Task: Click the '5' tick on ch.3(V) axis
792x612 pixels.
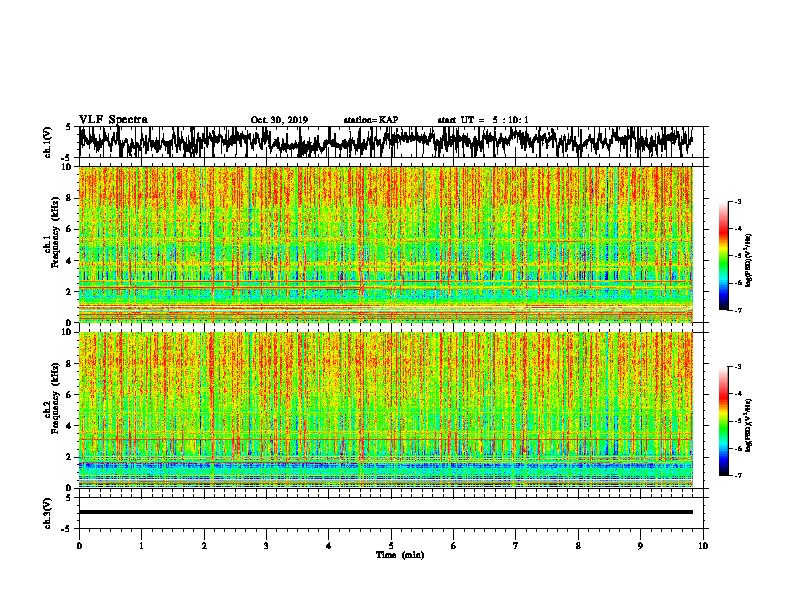Action: coord(68,498)
